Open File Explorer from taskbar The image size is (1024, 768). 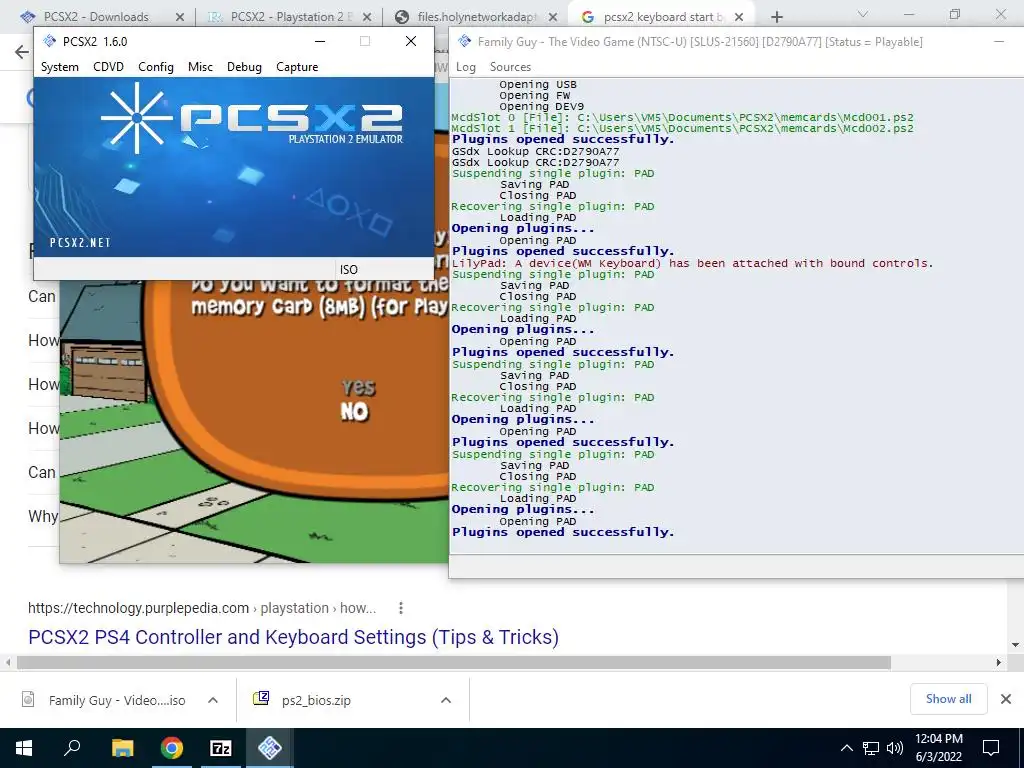[x=122, y=748]
